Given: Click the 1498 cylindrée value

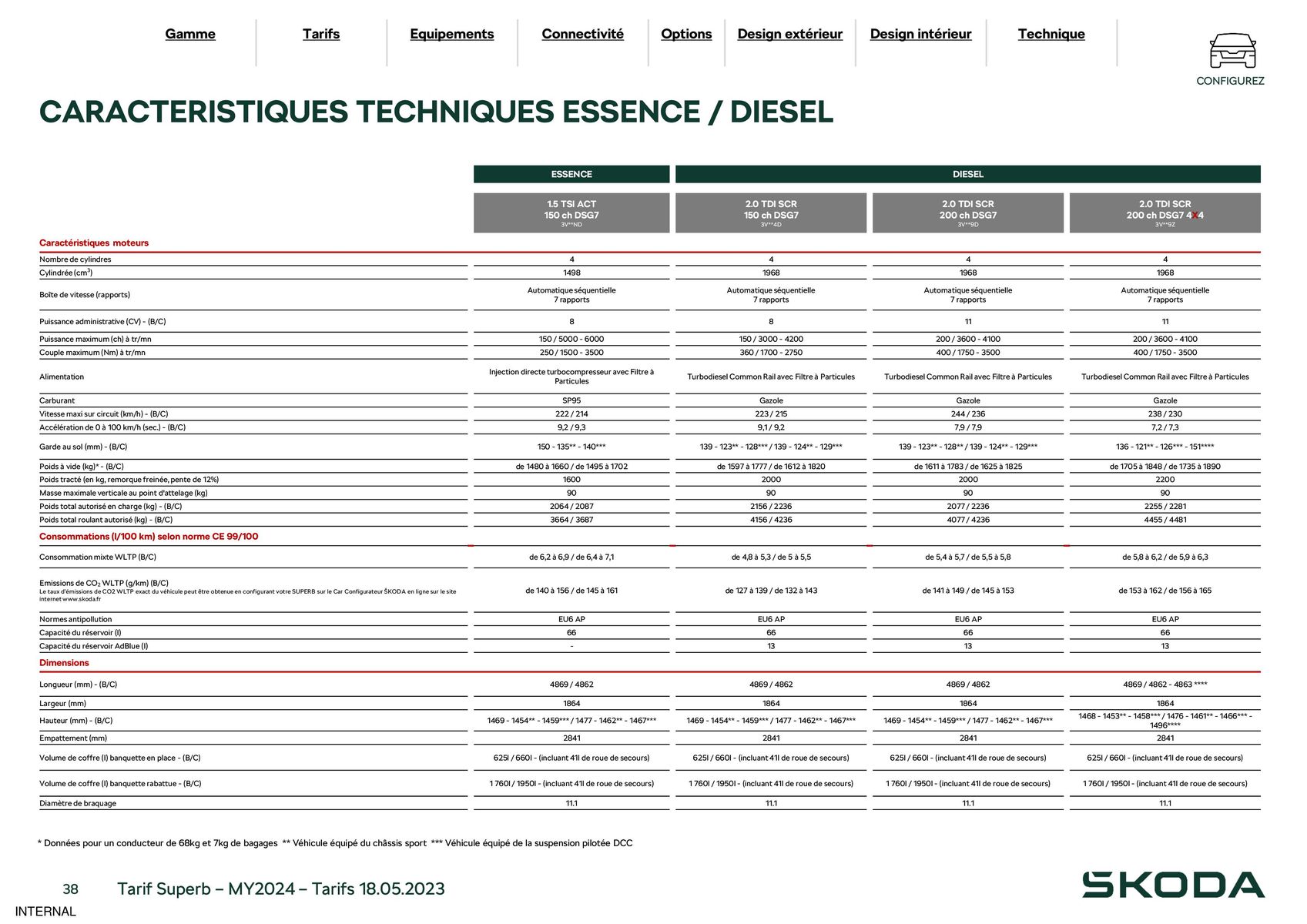Looking at the screenshot, I should coord(571,273).
